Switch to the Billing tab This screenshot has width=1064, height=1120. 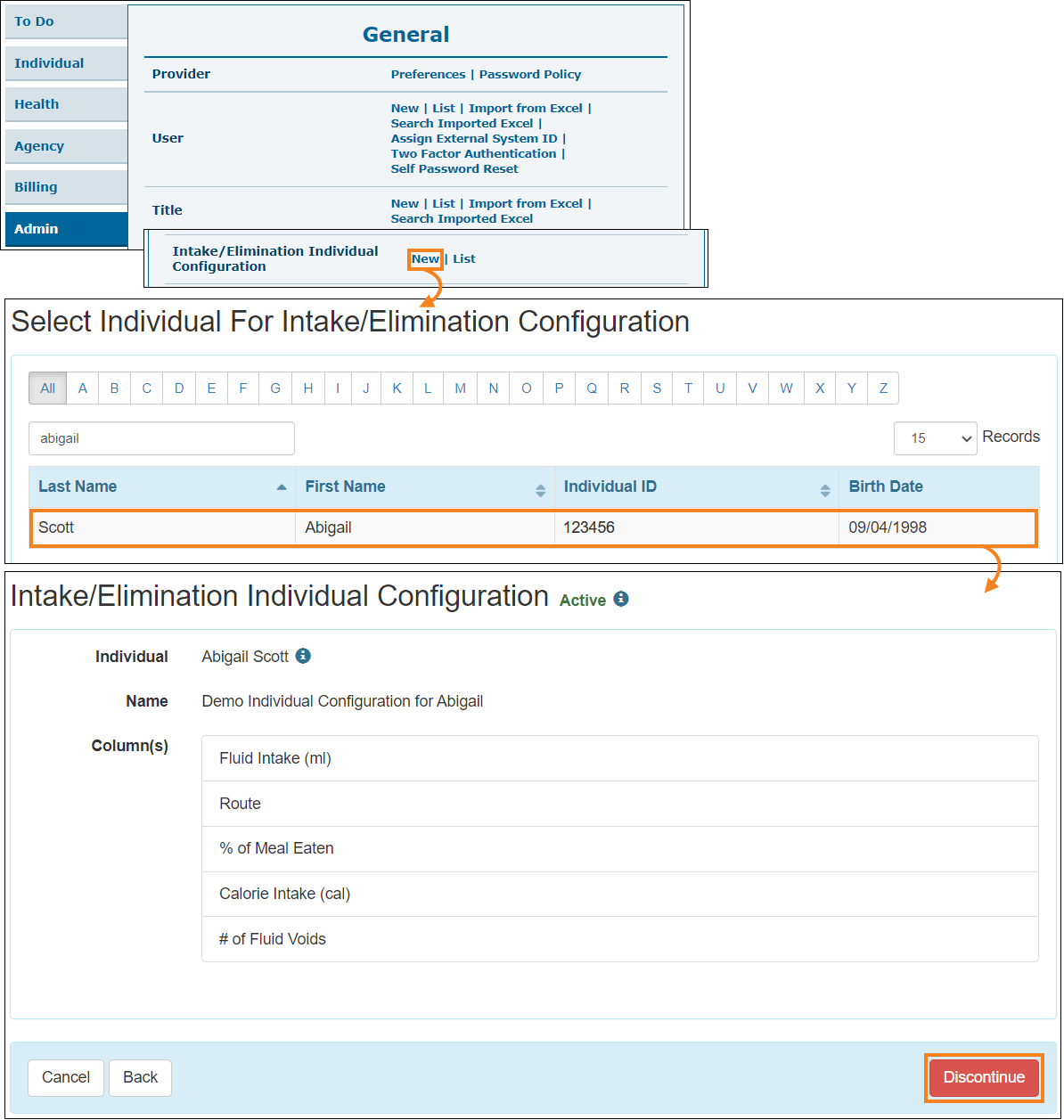66,187
